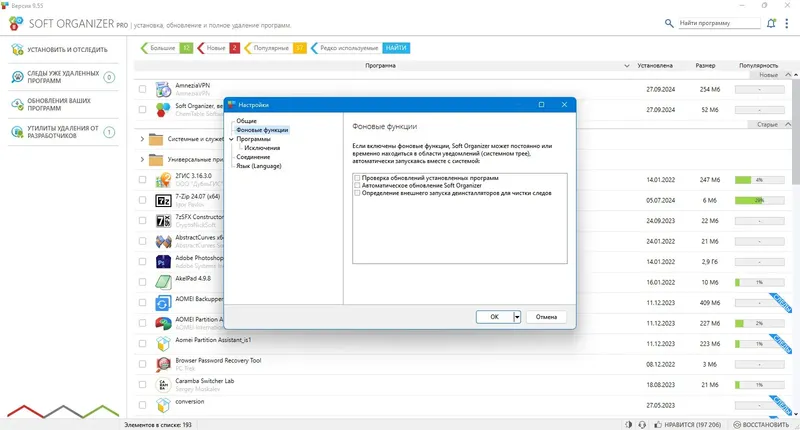Viewport: 800px width, 430px height.
Task: Click the 2ГИС popularity bar
Action: pos(759,180)
